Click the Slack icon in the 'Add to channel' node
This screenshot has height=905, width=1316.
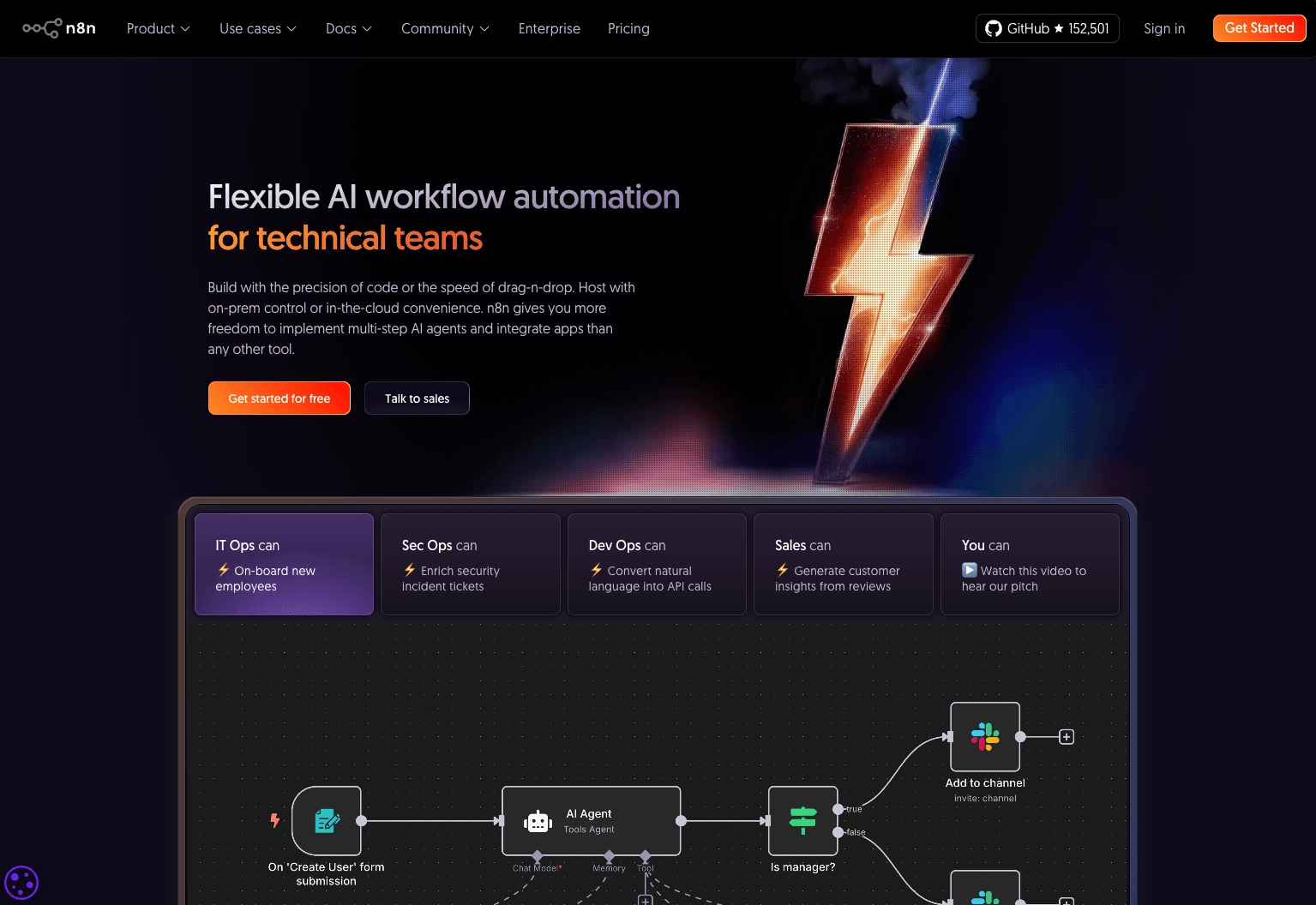click(984, 736)
